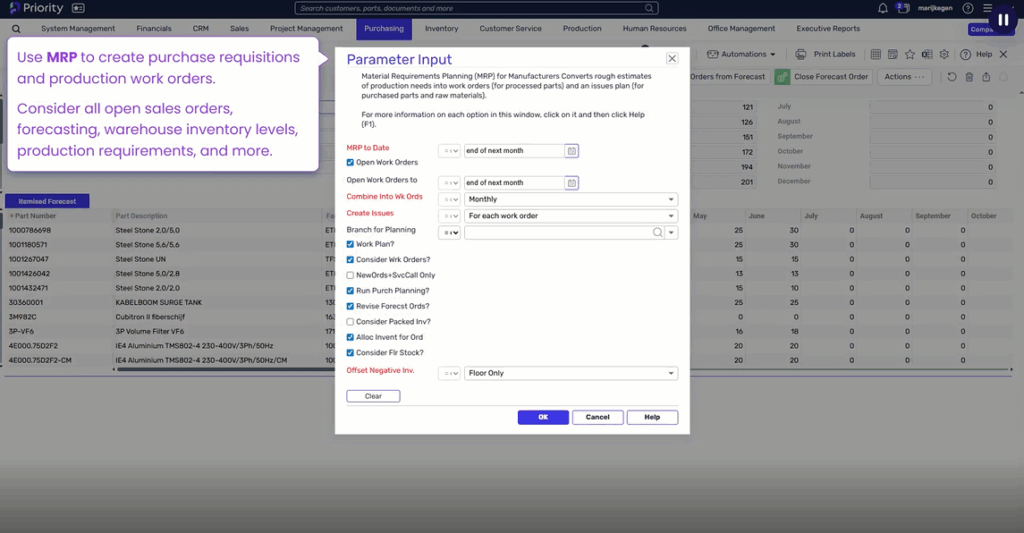This screenshot has height=533, width=1024.
Task: Click the delete trash icon
Action: click(969, 77)
